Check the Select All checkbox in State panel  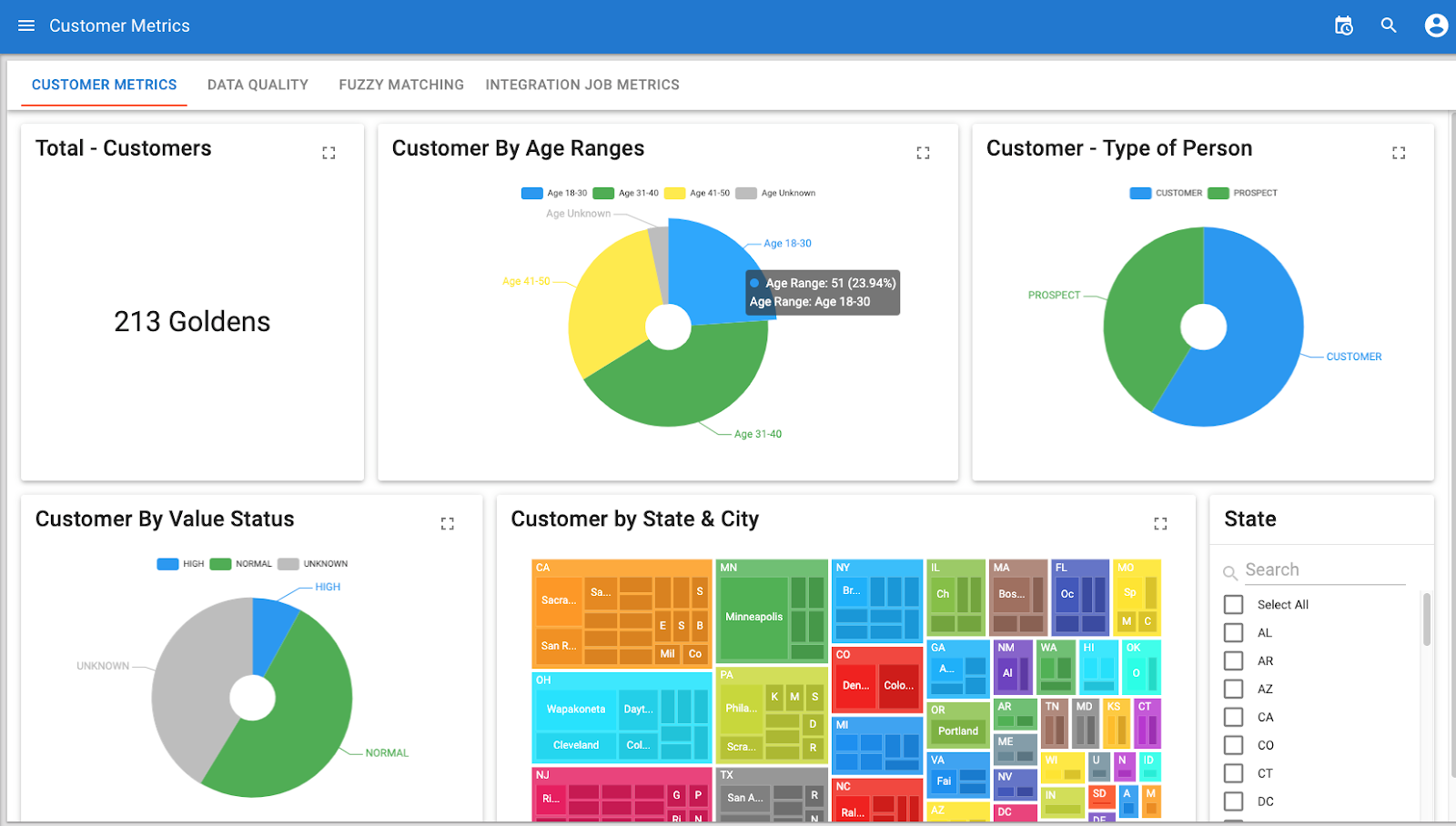pos(1233,604)
